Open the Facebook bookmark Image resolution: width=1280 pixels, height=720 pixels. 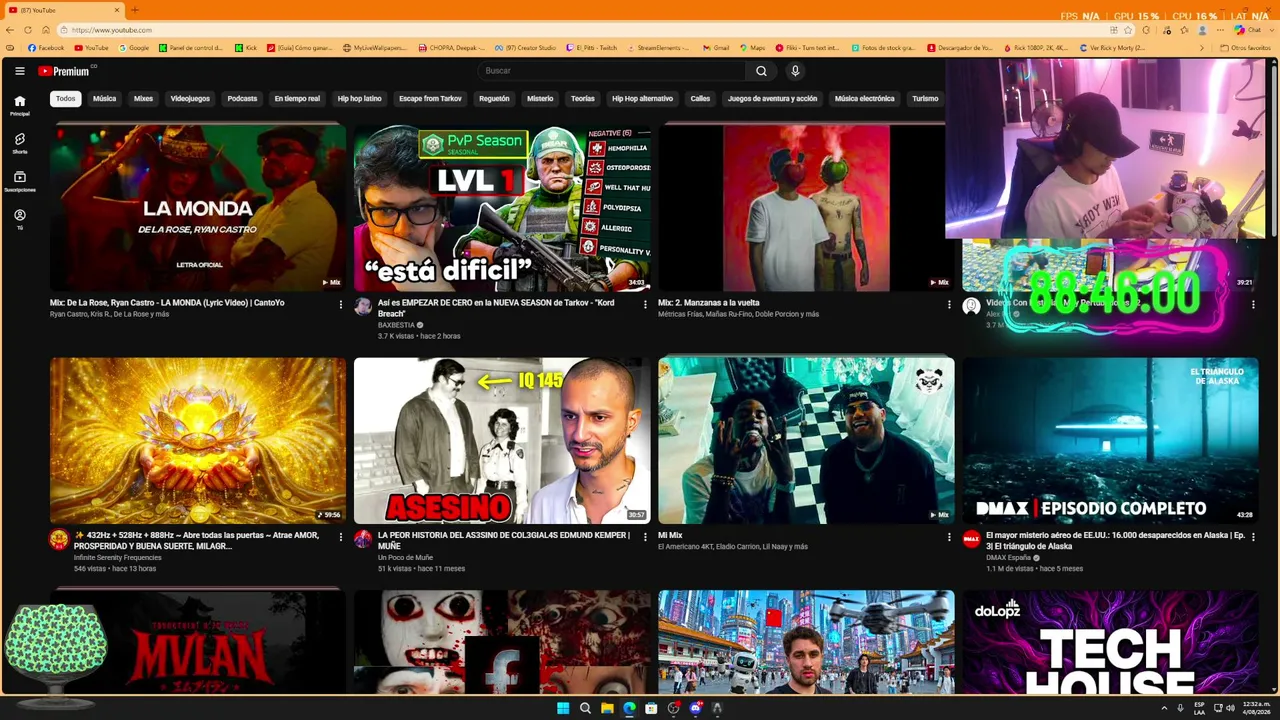pyautogui.click(x=46, y=48)
